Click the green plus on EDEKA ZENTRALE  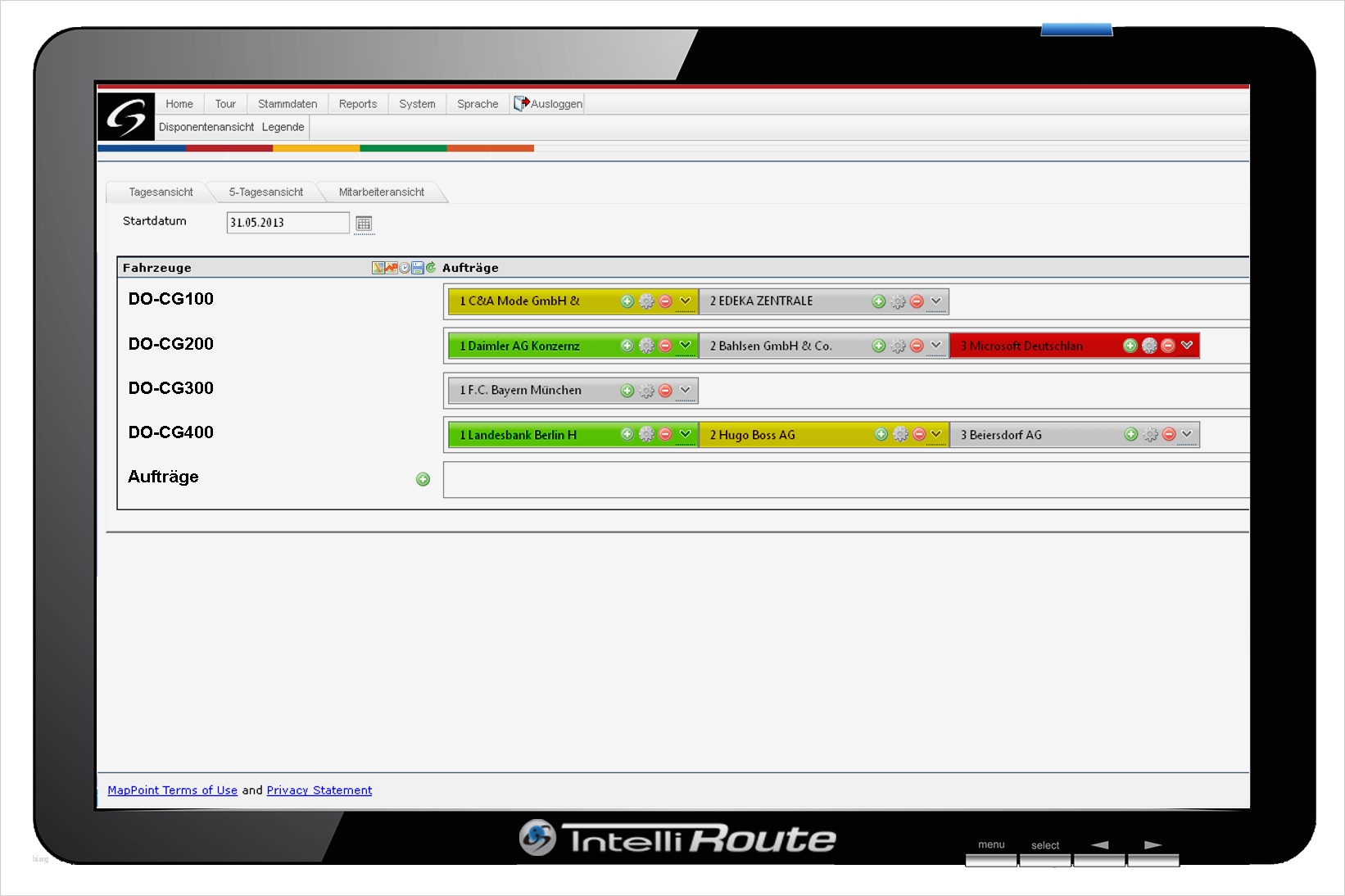coord(879,301)
